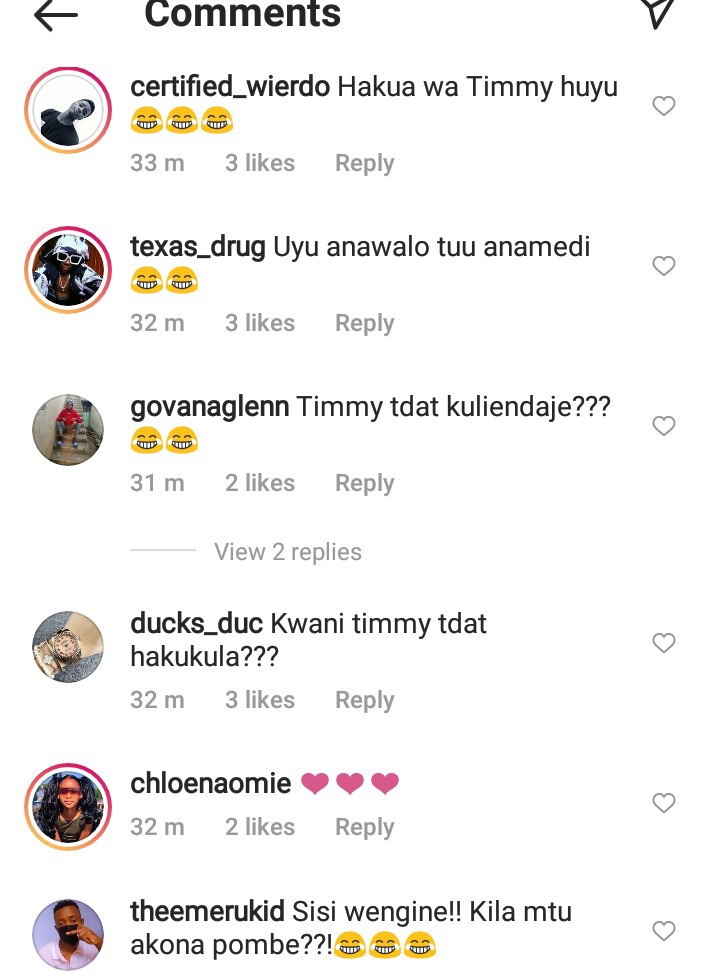
Task: Open the govanaglenn username link
Action: point(210,406)
